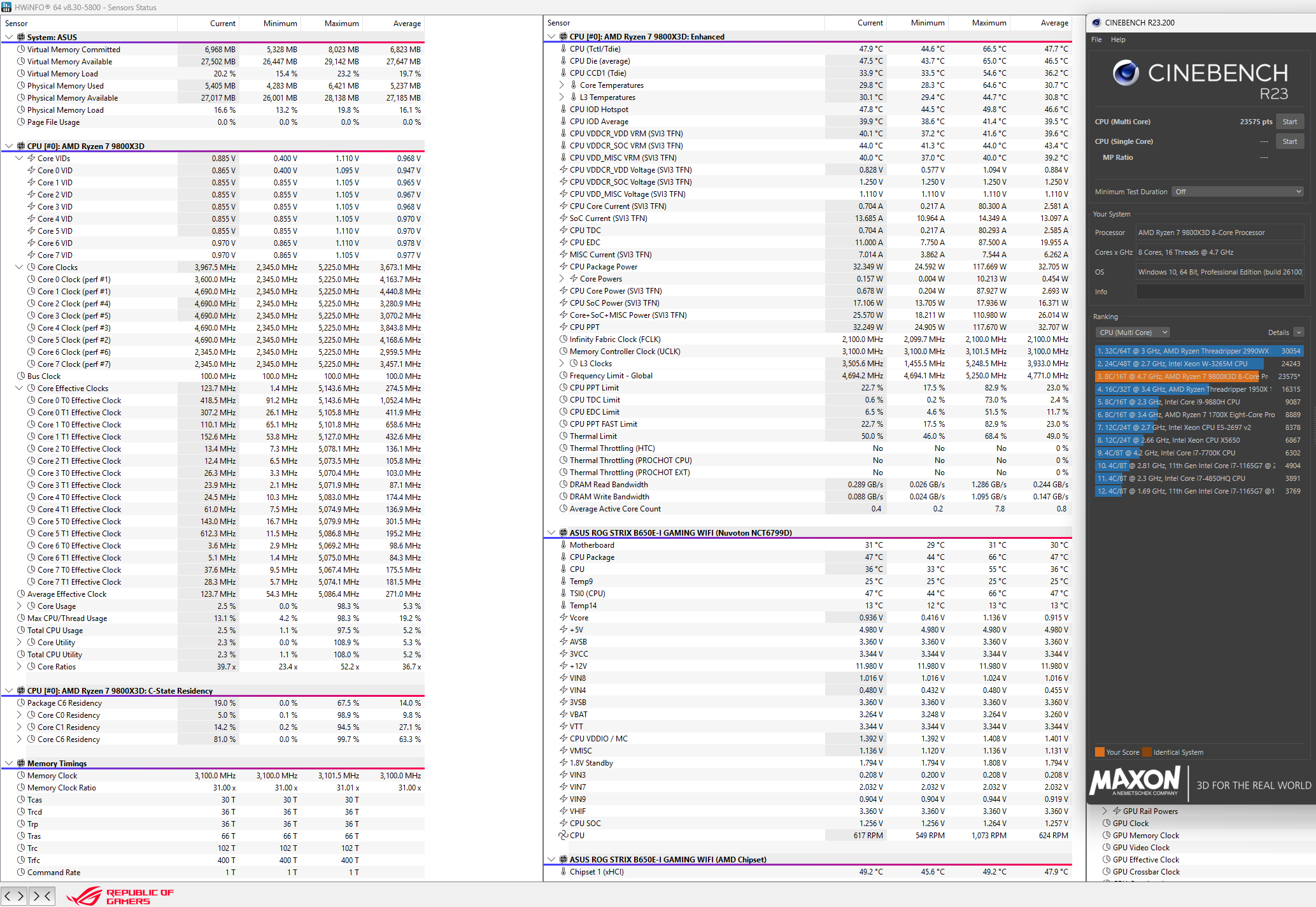This screenshot has height=907, width=1316.
Task: Open the Cinebench File menu
Action: [1096, 39]
